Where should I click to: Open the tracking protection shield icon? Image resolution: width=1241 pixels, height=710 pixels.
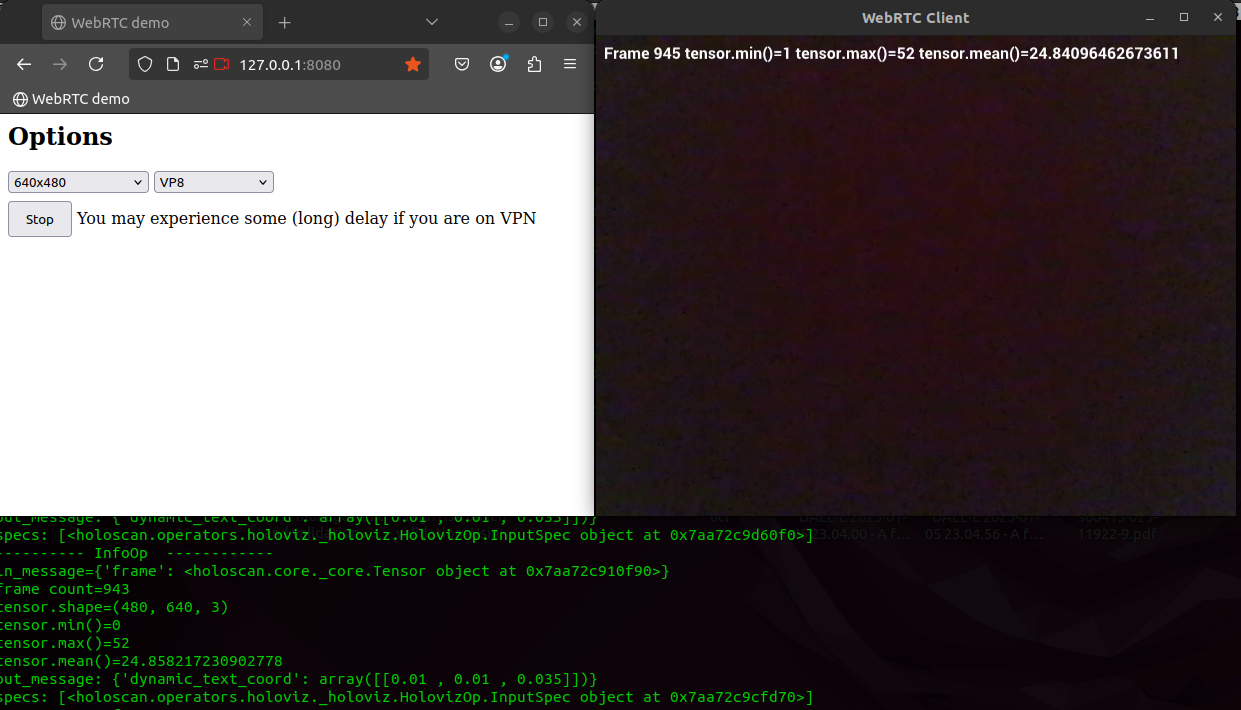pyautogui.click(x=145, y=64)
